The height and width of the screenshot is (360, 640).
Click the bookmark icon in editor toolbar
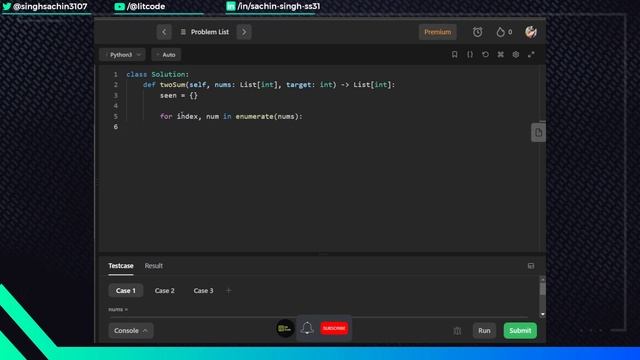click(454, 54)
